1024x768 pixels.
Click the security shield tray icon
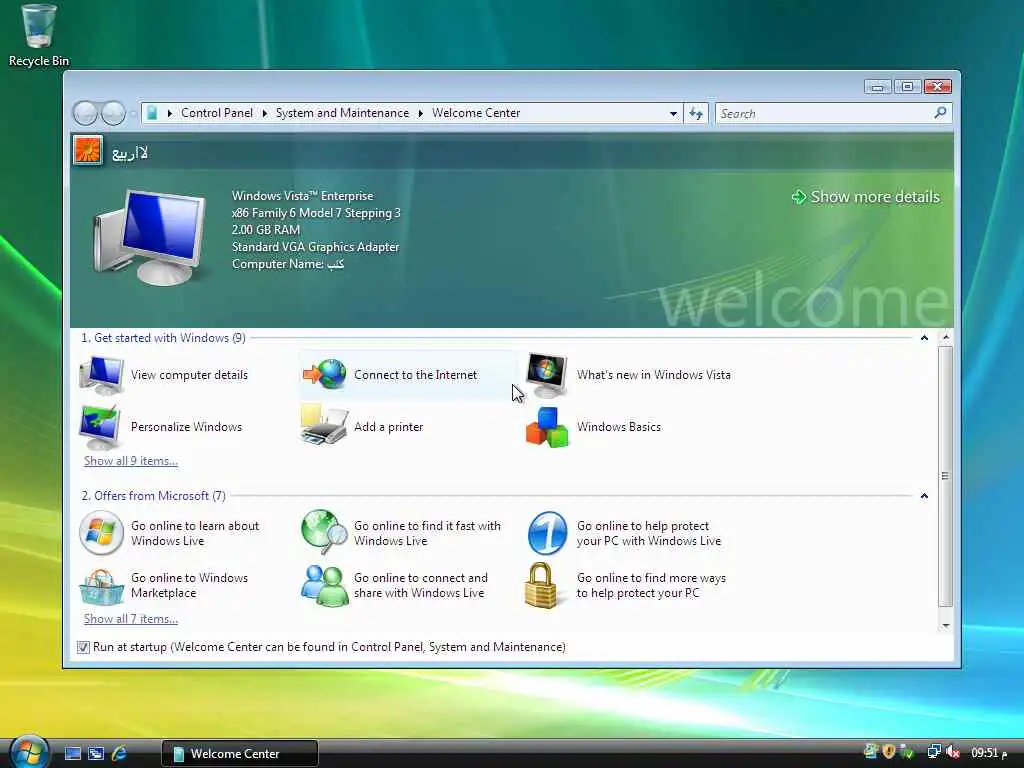pyautogui.click(x=888, y=752)
